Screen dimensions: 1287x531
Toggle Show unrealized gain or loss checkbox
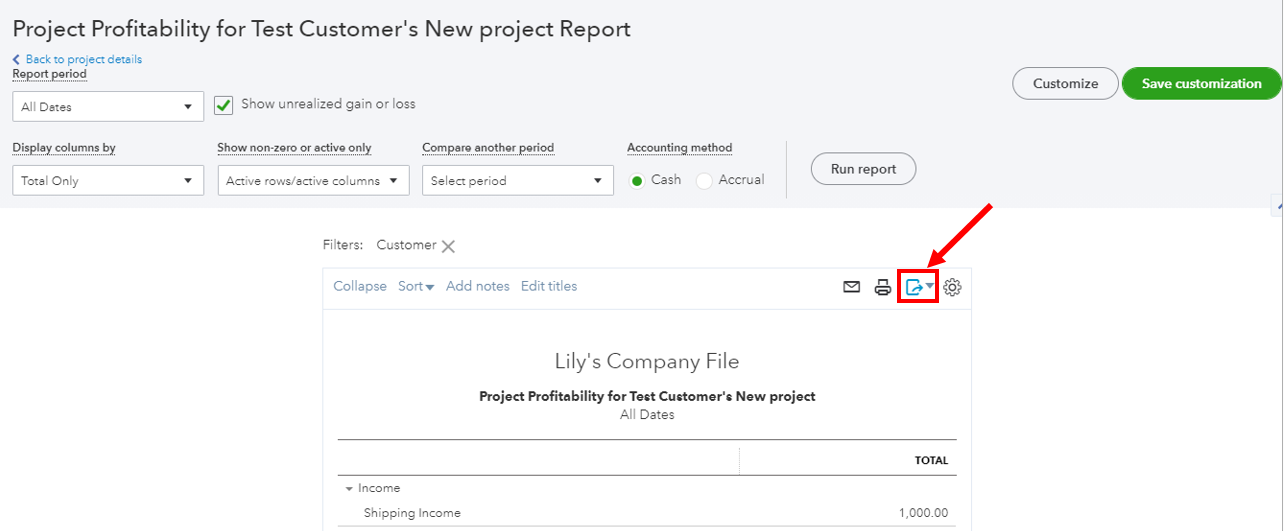pyautogui.click(x=224, y=105)
